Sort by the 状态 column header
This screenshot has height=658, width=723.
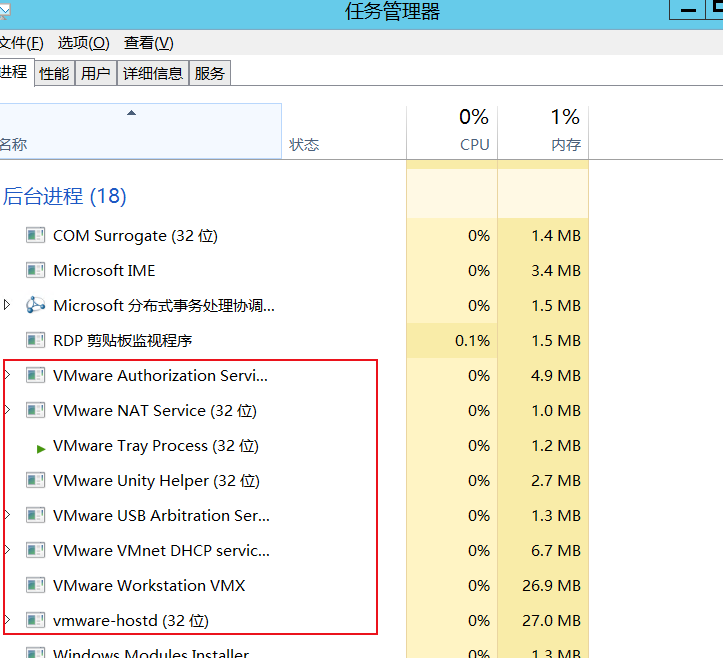click(x=344, y=133)
